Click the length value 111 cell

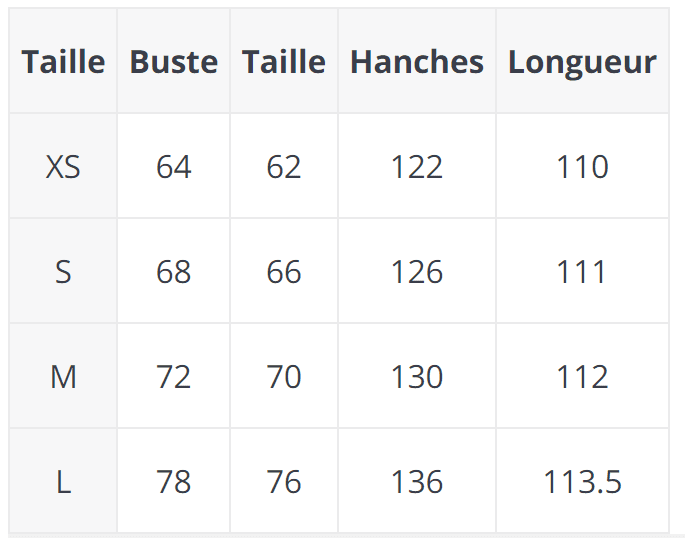pos(582,272)
